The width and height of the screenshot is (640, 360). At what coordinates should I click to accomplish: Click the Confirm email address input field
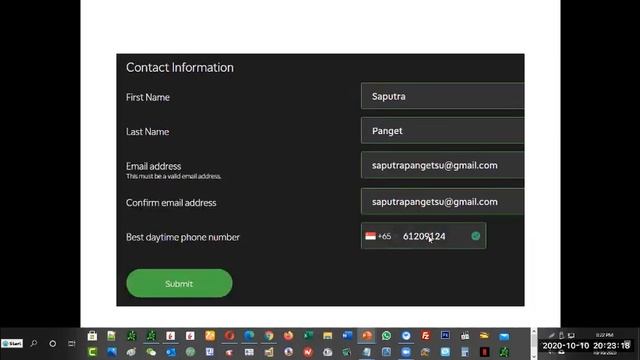[x=442, y=202]
